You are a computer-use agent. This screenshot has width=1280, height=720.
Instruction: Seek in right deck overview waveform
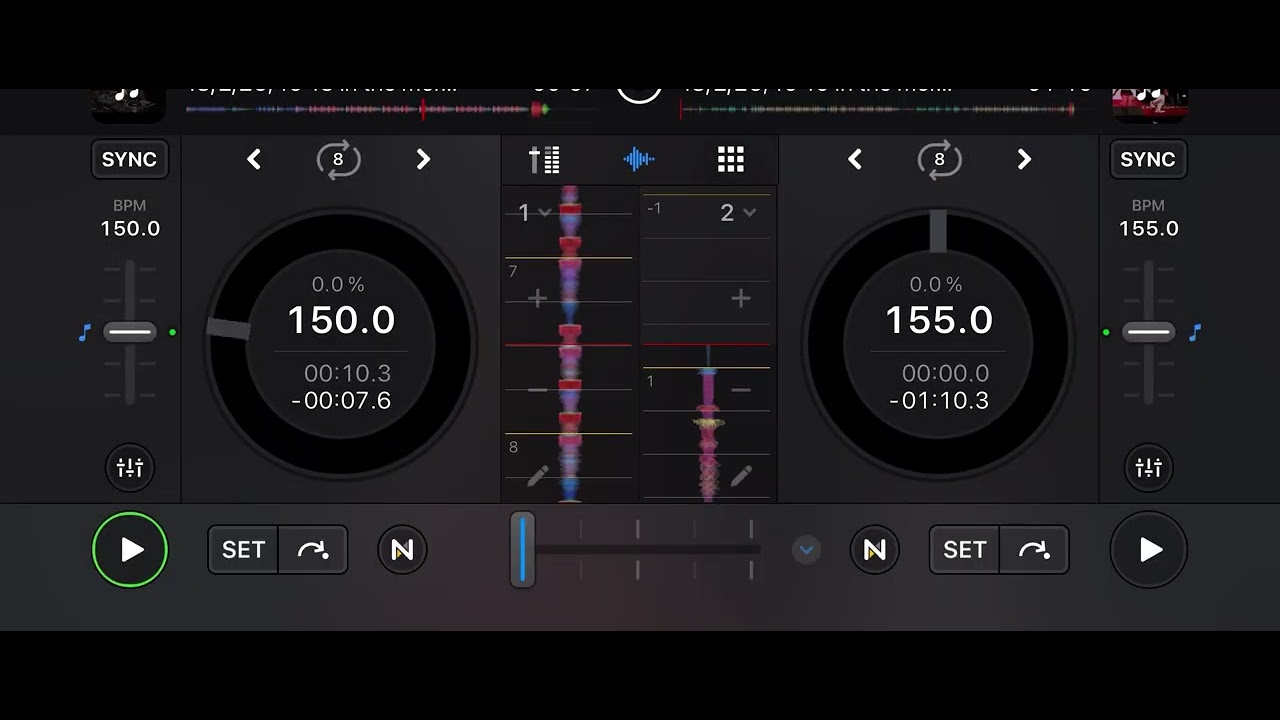877,109
